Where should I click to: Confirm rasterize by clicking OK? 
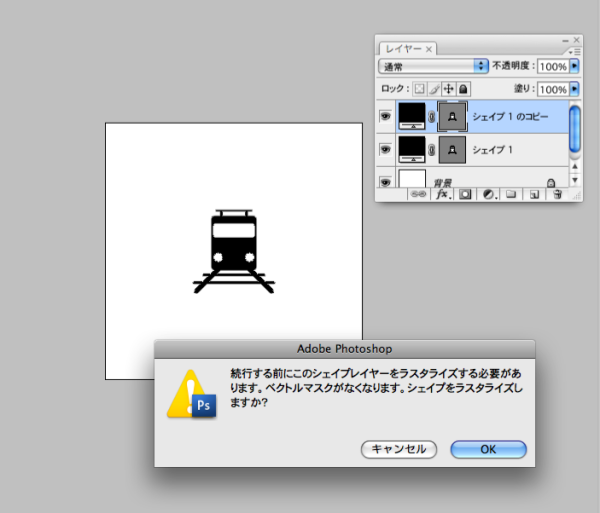pyautogui.click(x=488, y=449)
